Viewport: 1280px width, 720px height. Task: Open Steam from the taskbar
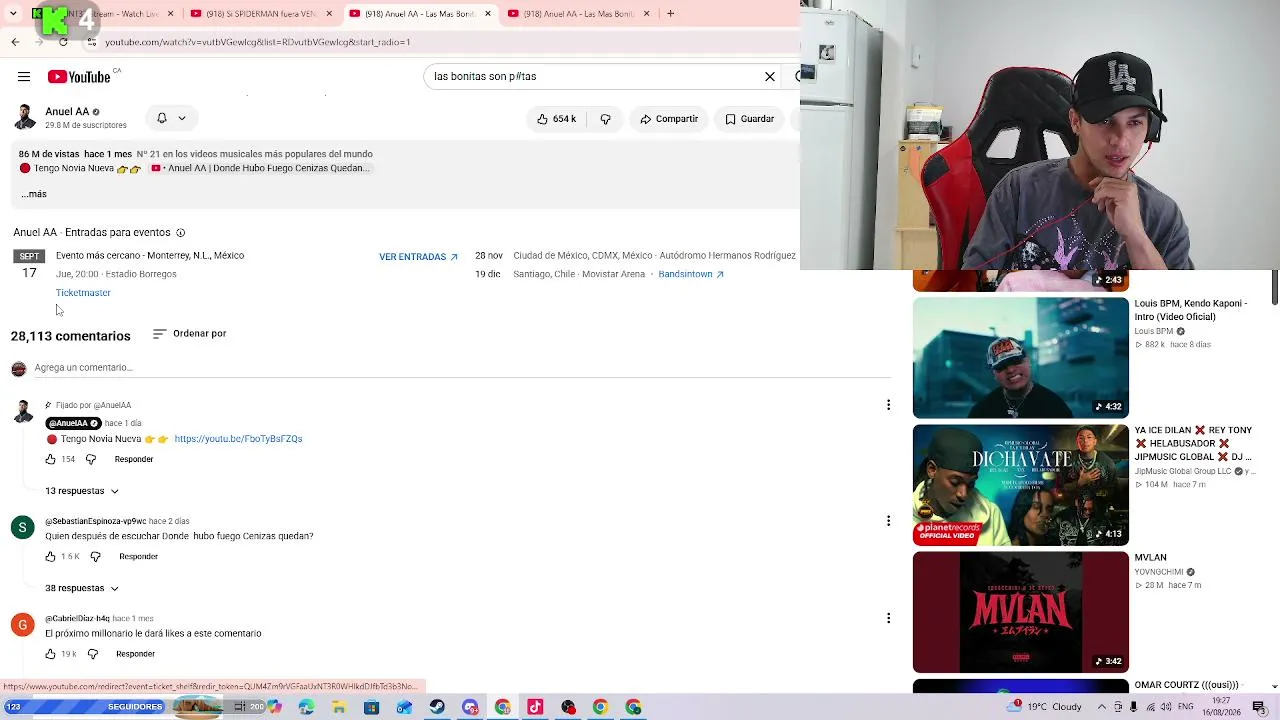pos(437,707)
